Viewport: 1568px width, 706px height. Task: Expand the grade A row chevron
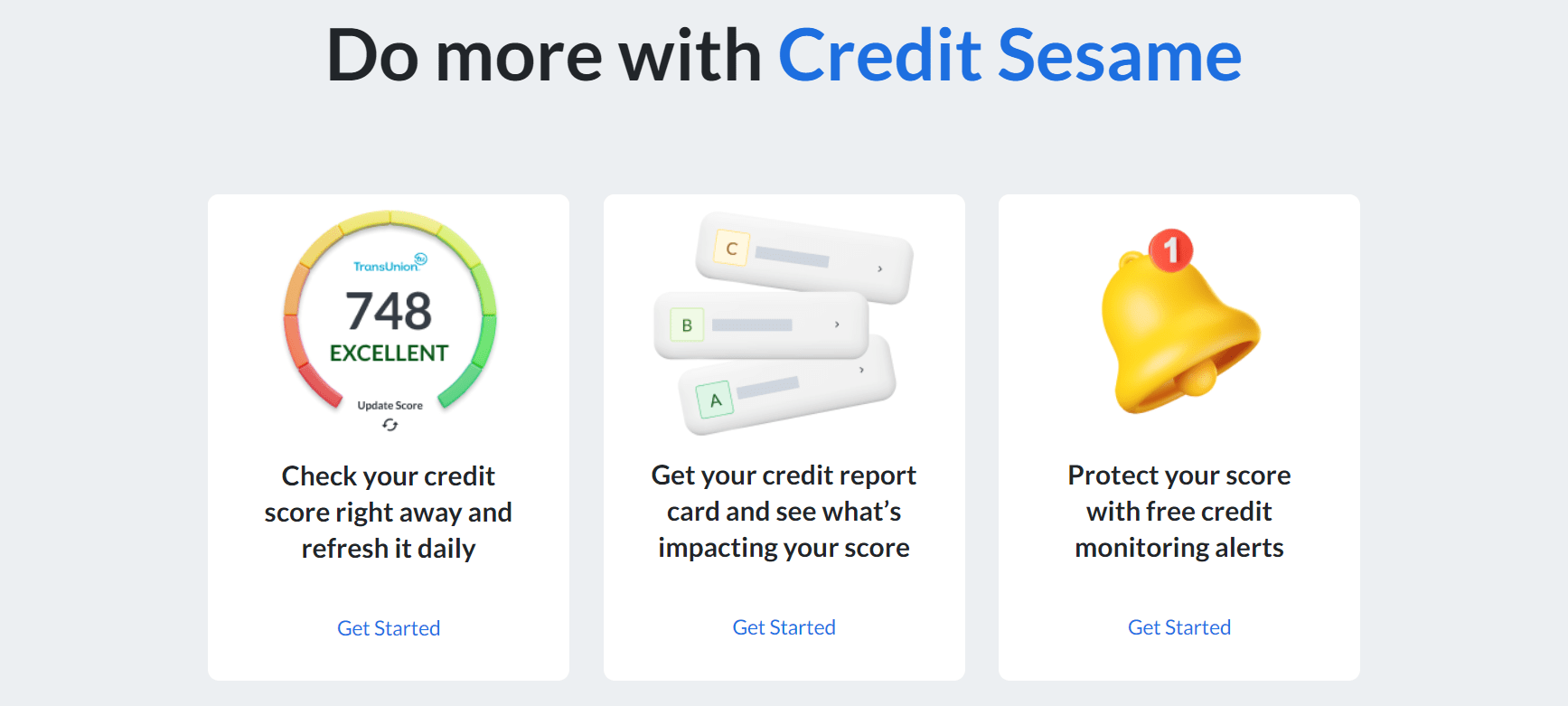coord(861,370)
